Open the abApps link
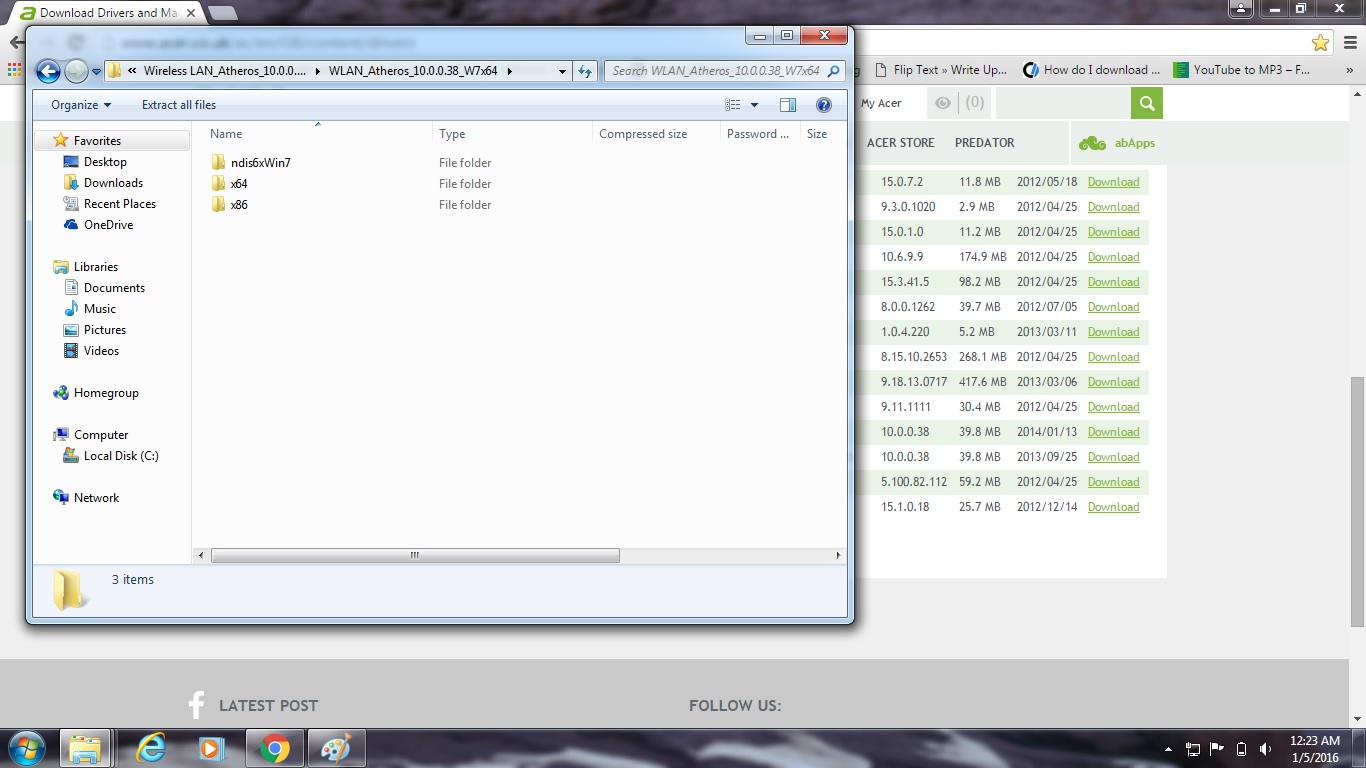Viewport: 1366px width, 768px height. tap(1117, 143)
